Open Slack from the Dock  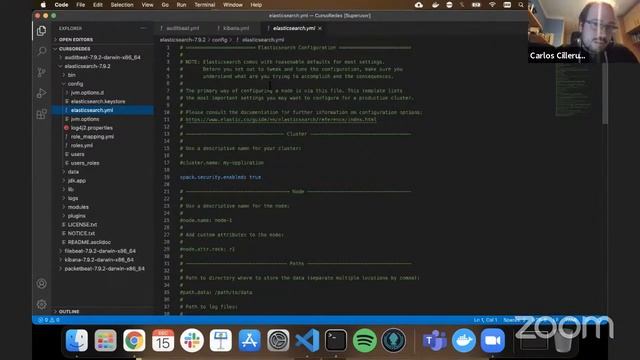tap(192, 340)
